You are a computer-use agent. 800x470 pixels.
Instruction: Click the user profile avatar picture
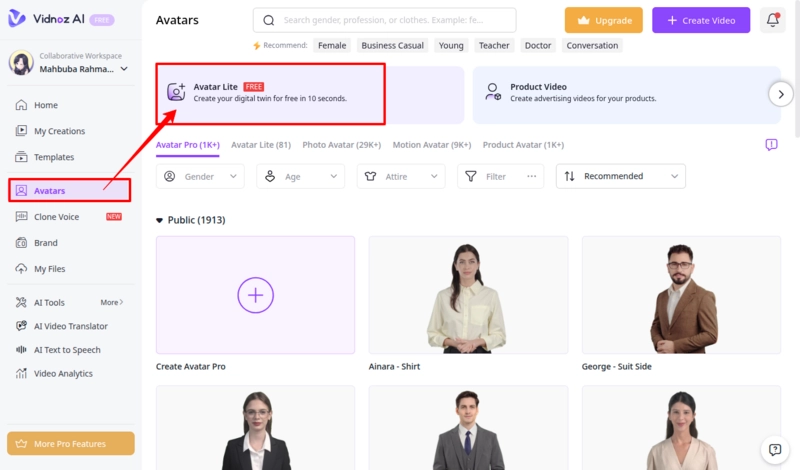(x=21, y=62)
